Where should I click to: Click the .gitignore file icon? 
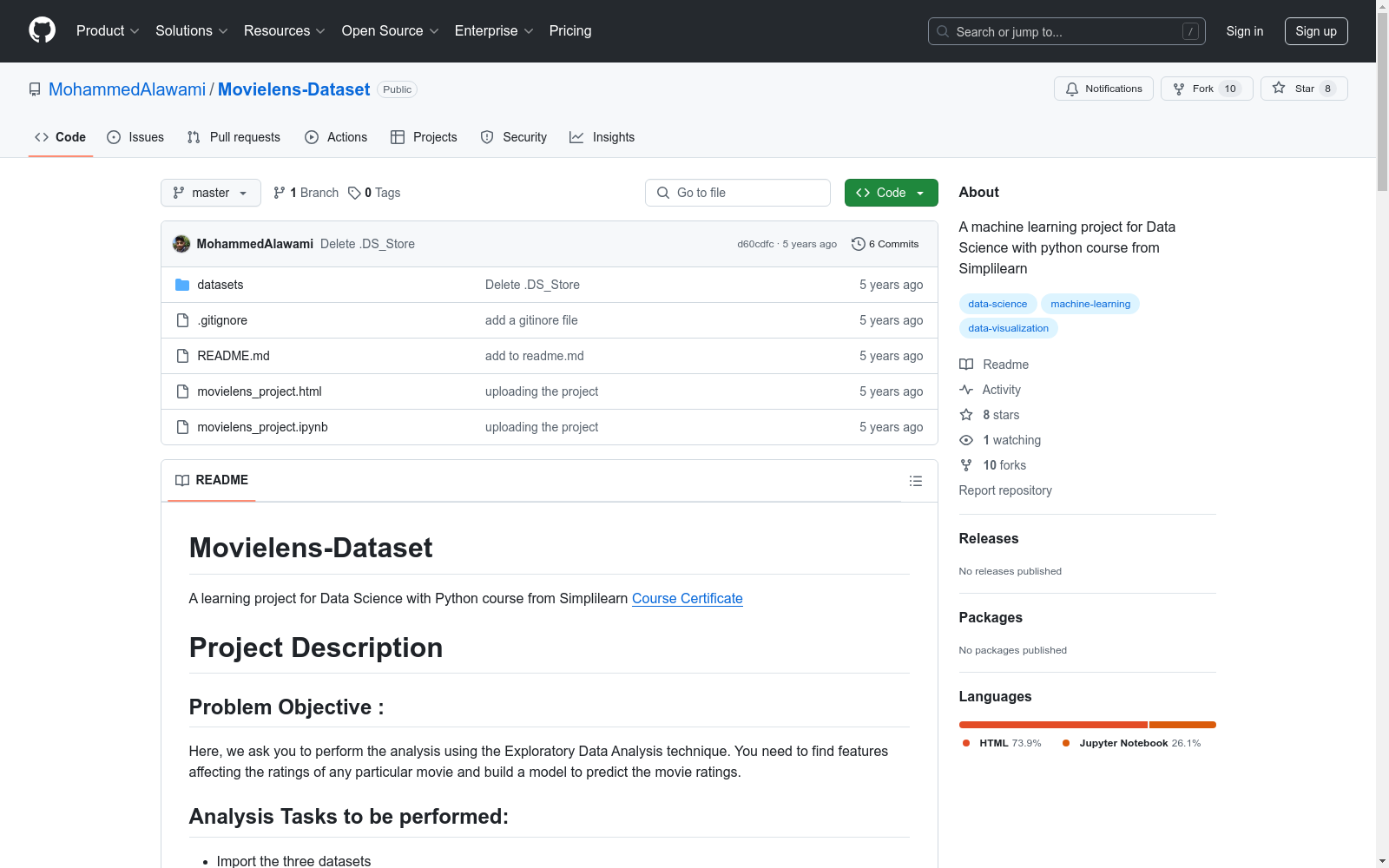point(182,320)
